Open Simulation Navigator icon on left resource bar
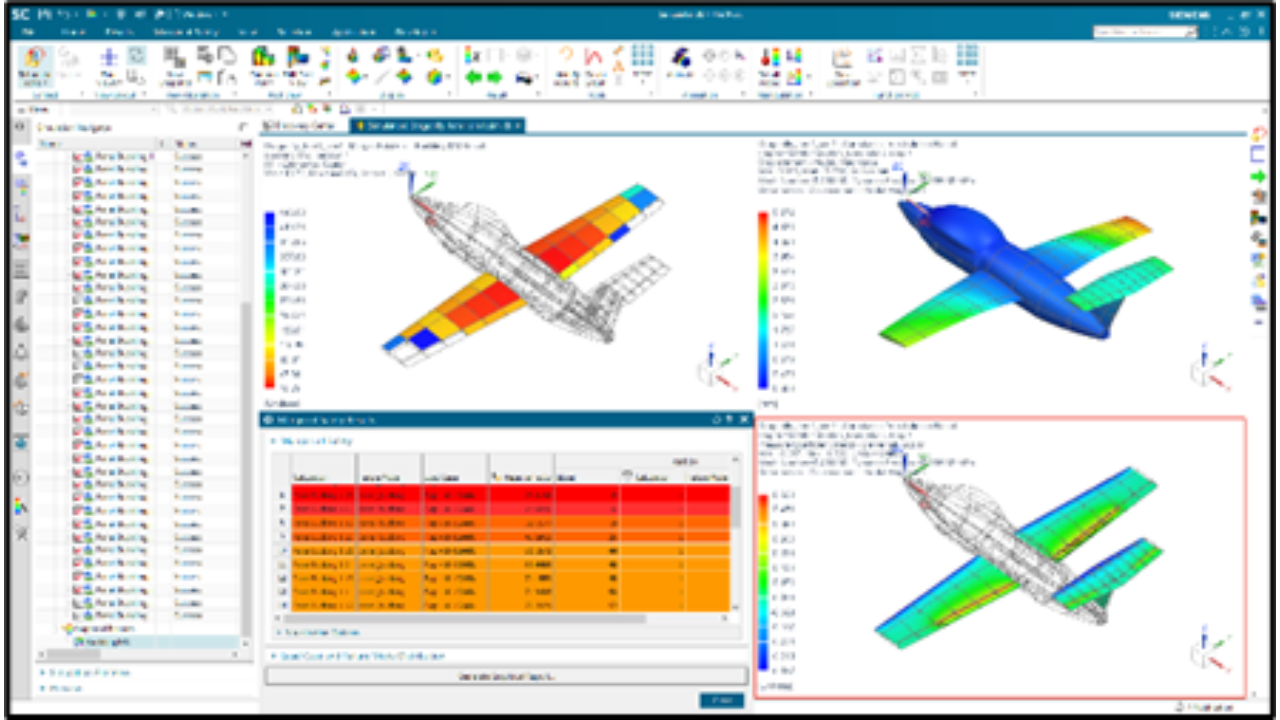The width and height of the screenshot is (1280, 720). [x=21, y=158]
